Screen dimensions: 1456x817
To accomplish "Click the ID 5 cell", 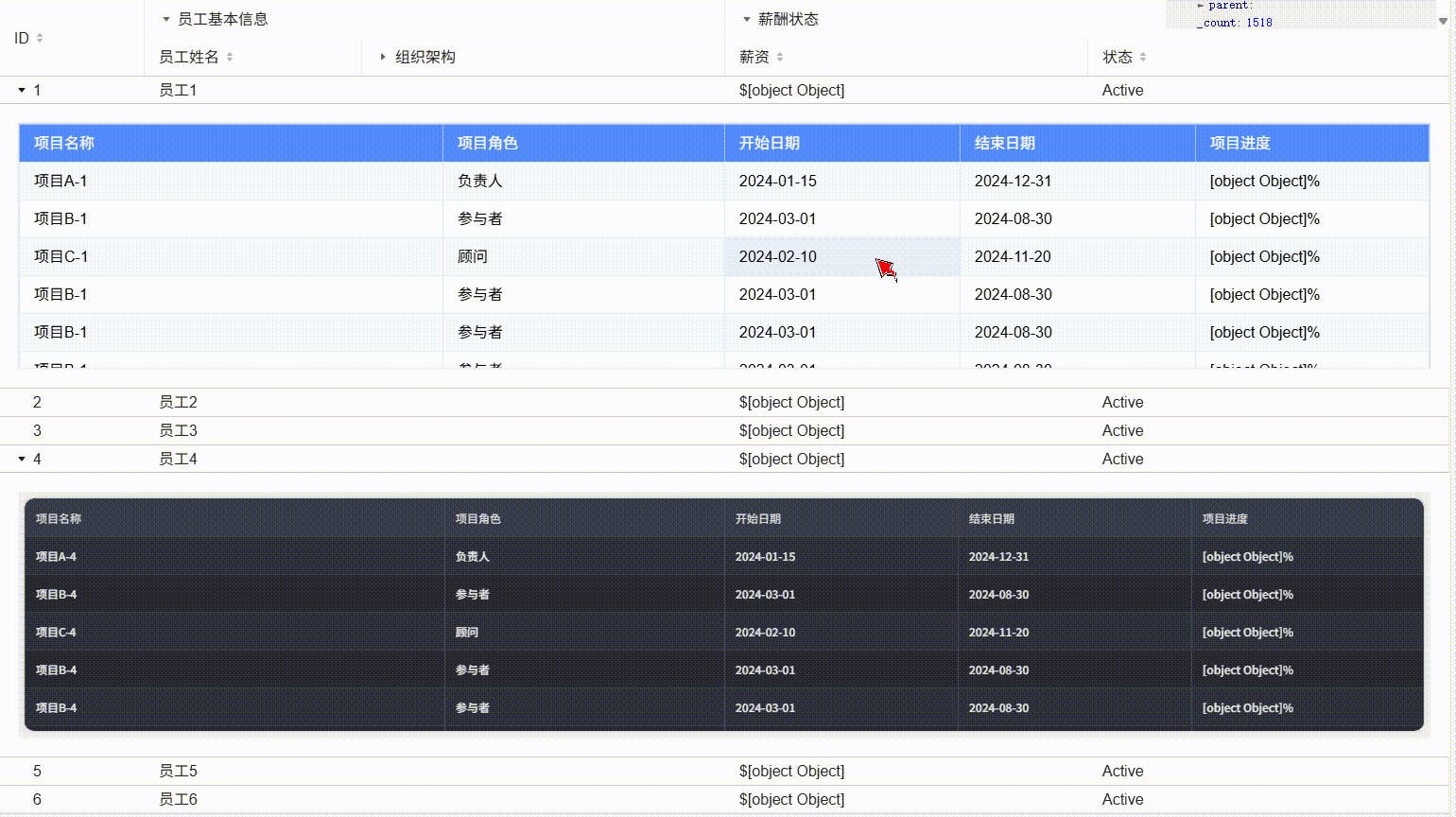I will tap(72, 771).
